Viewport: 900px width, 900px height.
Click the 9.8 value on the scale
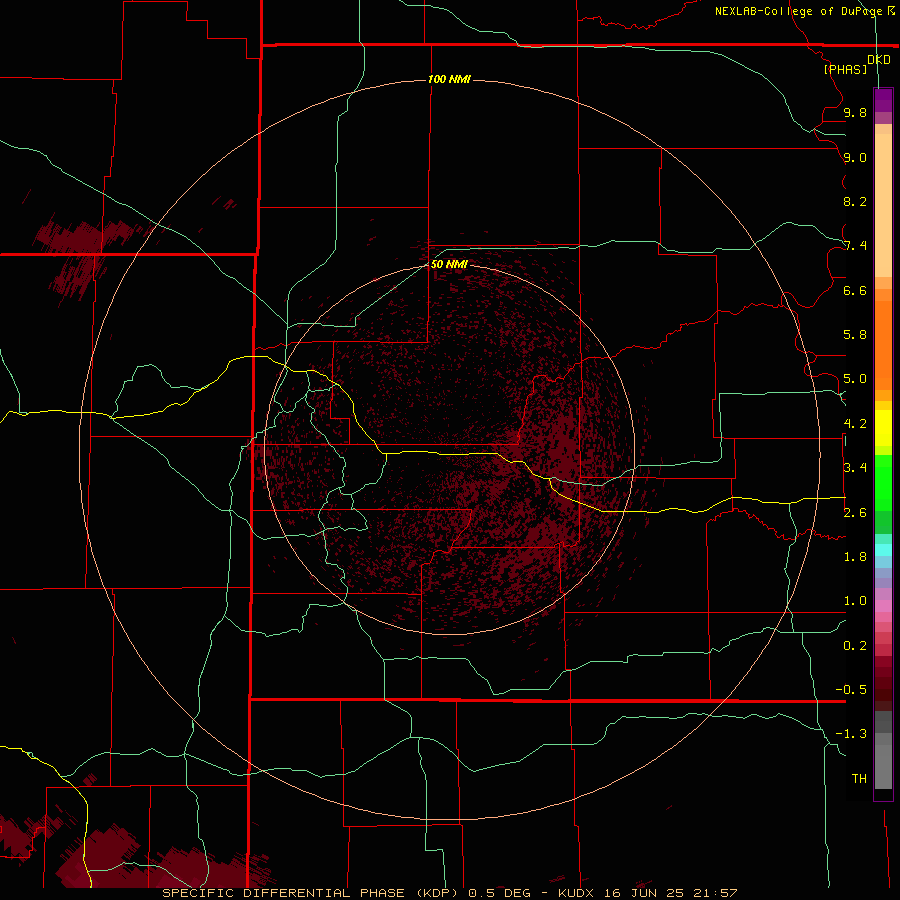click(855, 112)
